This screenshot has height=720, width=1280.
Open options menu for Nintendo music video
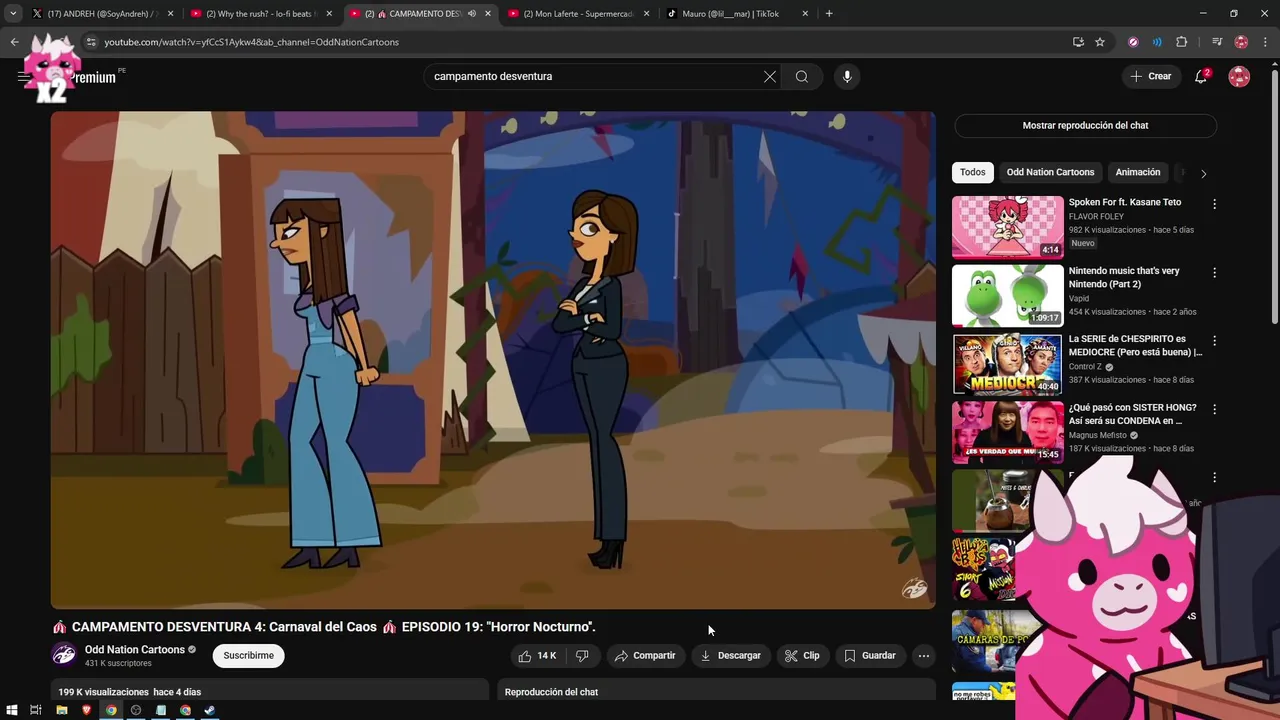pos(1214,272)
